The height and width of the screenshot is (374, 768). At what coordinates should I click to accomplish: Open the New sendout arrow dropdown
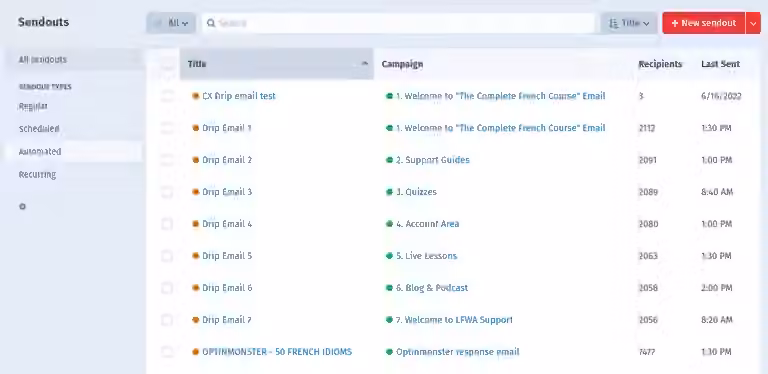[753, 23]
